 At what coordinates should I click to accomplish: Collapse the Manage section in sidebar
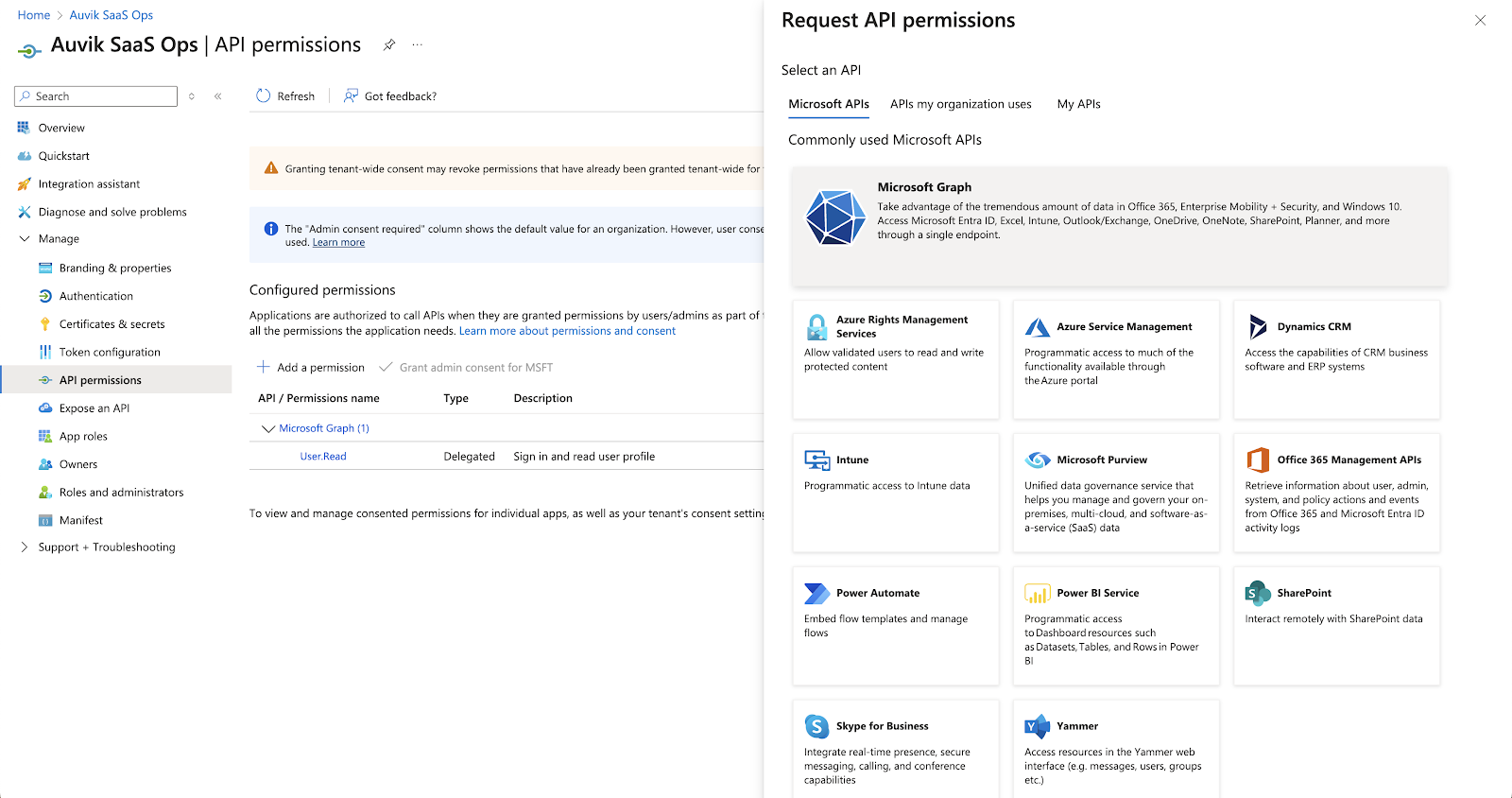(25, 239)
